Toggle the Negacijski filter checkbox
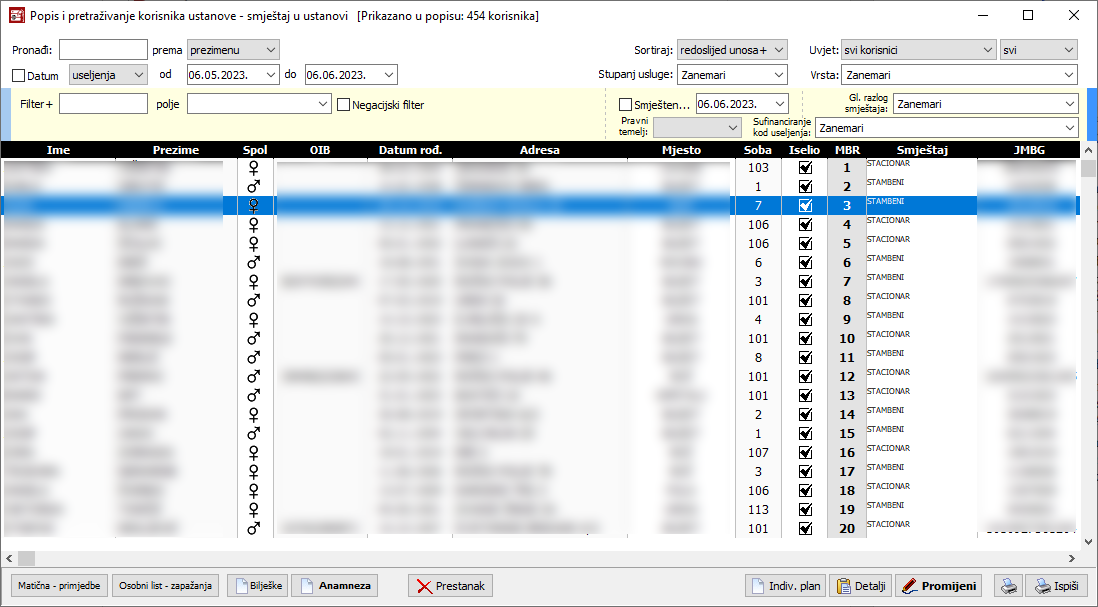The width and height of the screenshot is (1098, 607). tap(344, 104)
